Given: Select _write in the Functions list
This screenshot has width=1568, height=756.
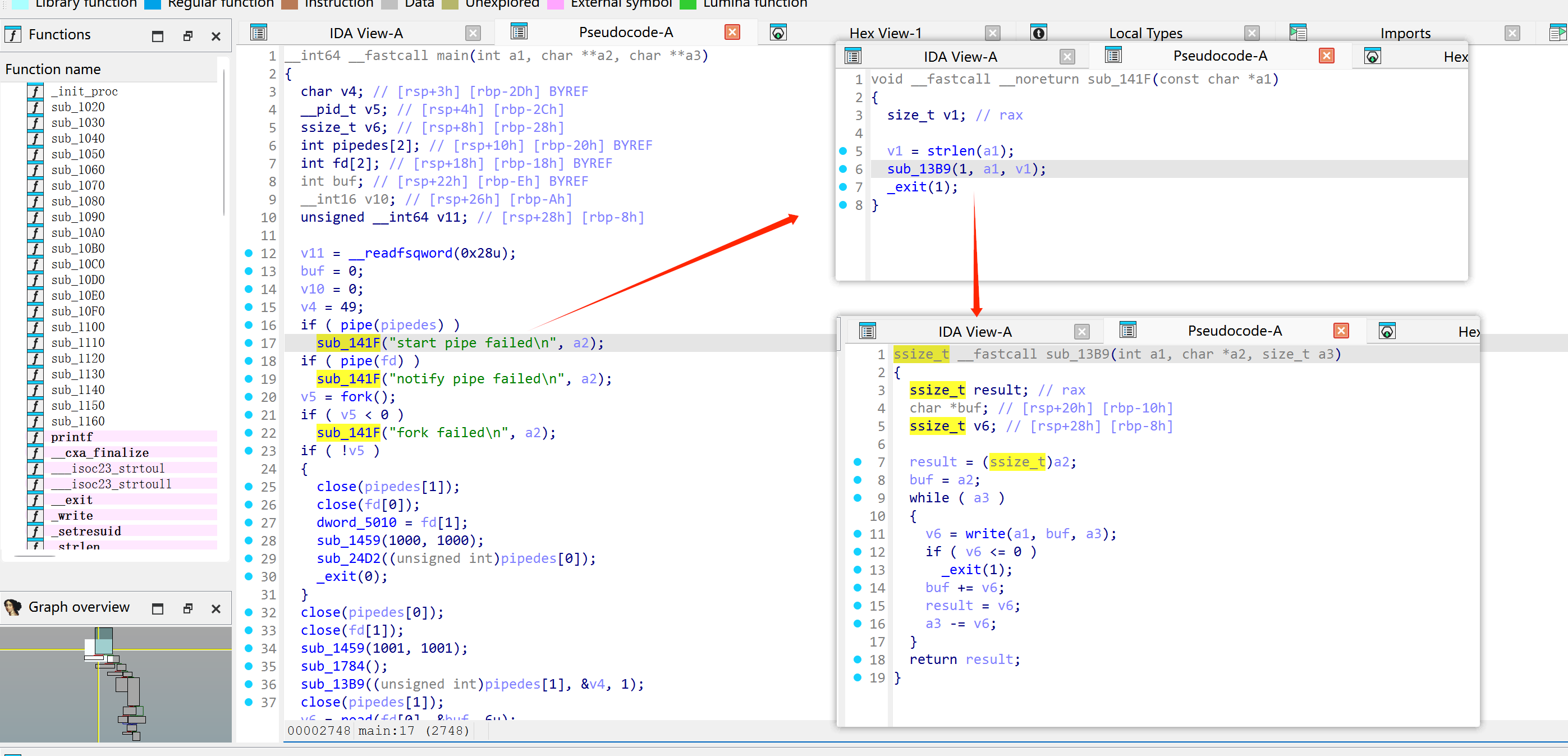Looking at the screenshot, I should click(72, 516).
